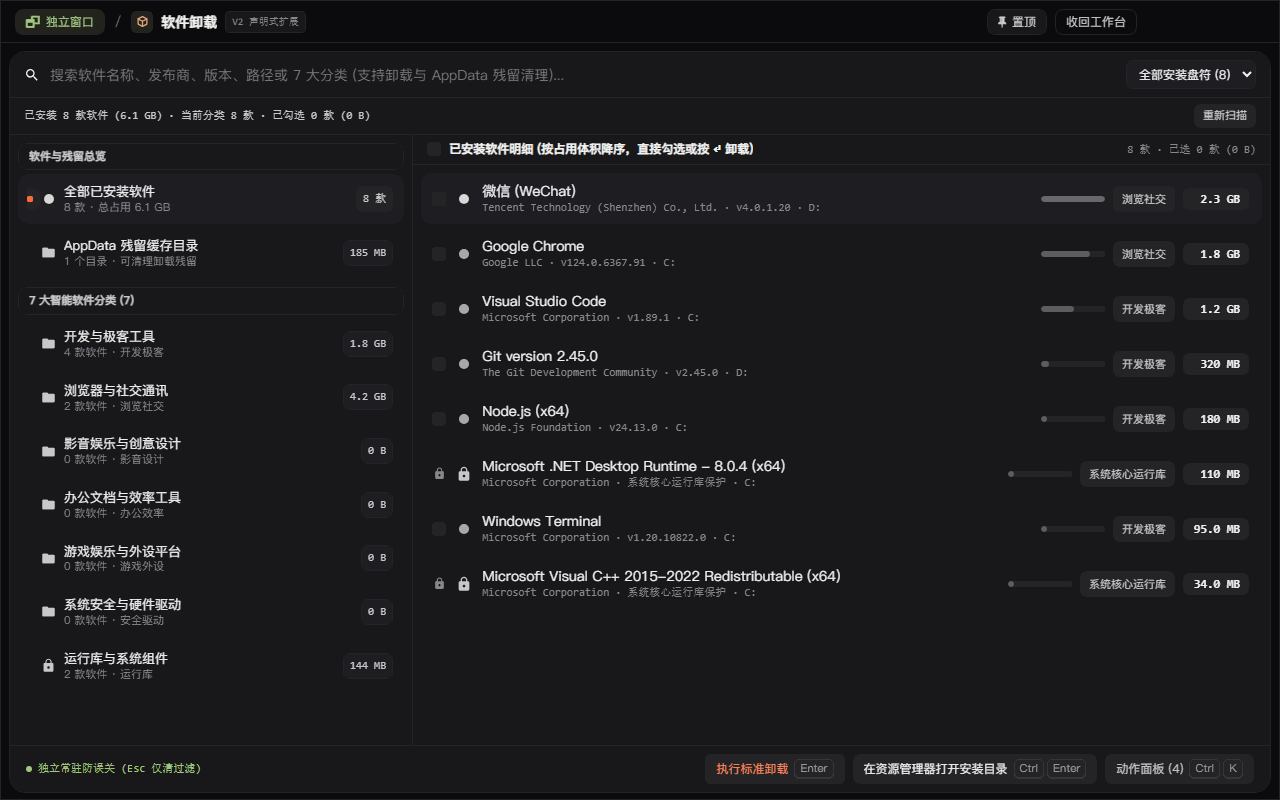Click the lock icon for 运行库与系统组件
Image resolution: width=1280 pixels, height=800 pixels.
pos(48,666)
